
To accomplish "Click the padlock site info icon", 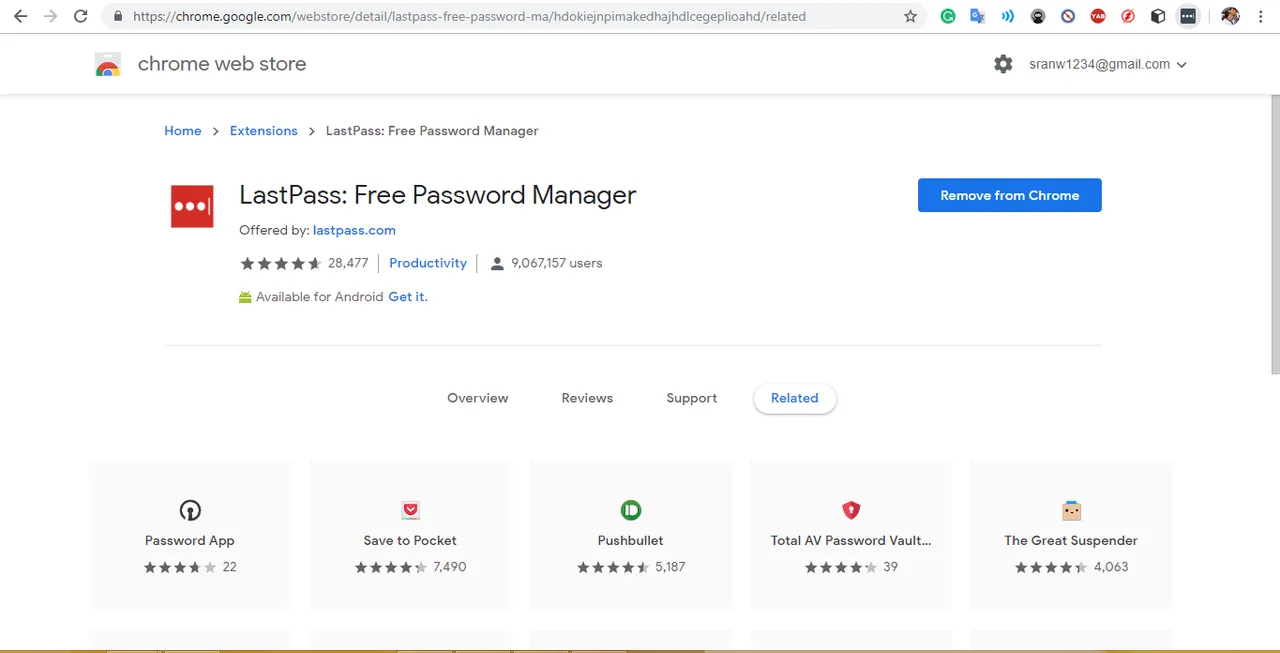I will click(118, 16).
